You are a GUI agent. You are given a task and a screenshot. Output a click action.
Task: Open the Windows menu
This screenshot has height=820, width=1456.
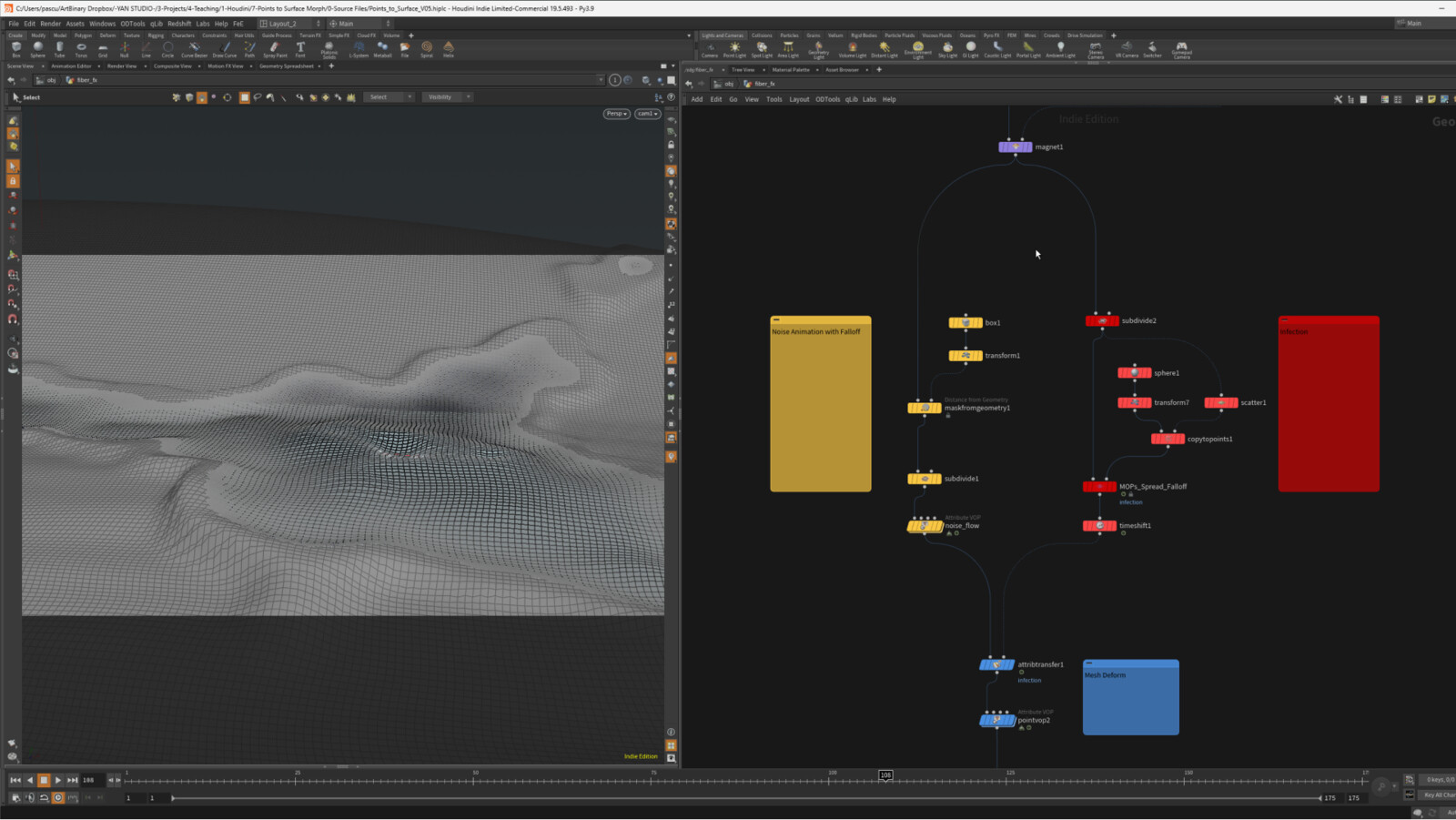point(102,24)
